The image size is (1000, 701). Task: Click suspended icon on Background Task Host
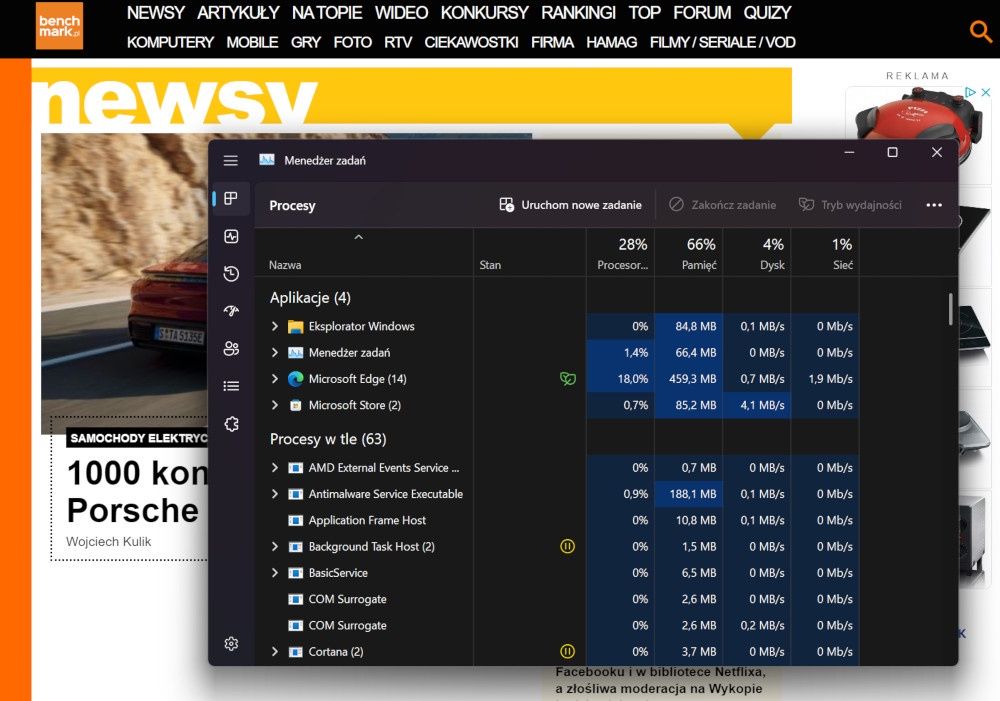567,547
